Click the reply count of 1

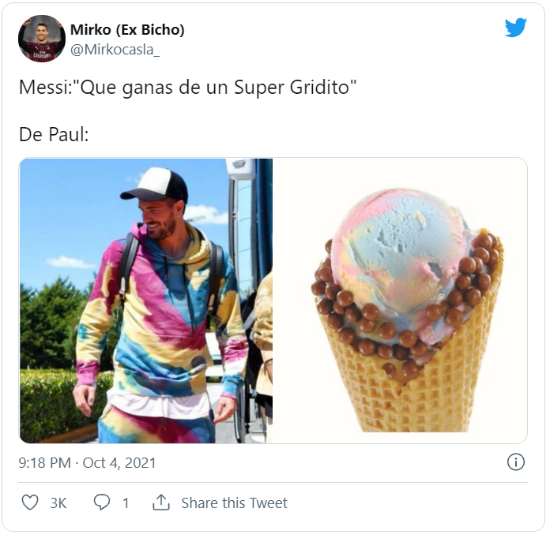pyautogui.click(x=126, y=503)
